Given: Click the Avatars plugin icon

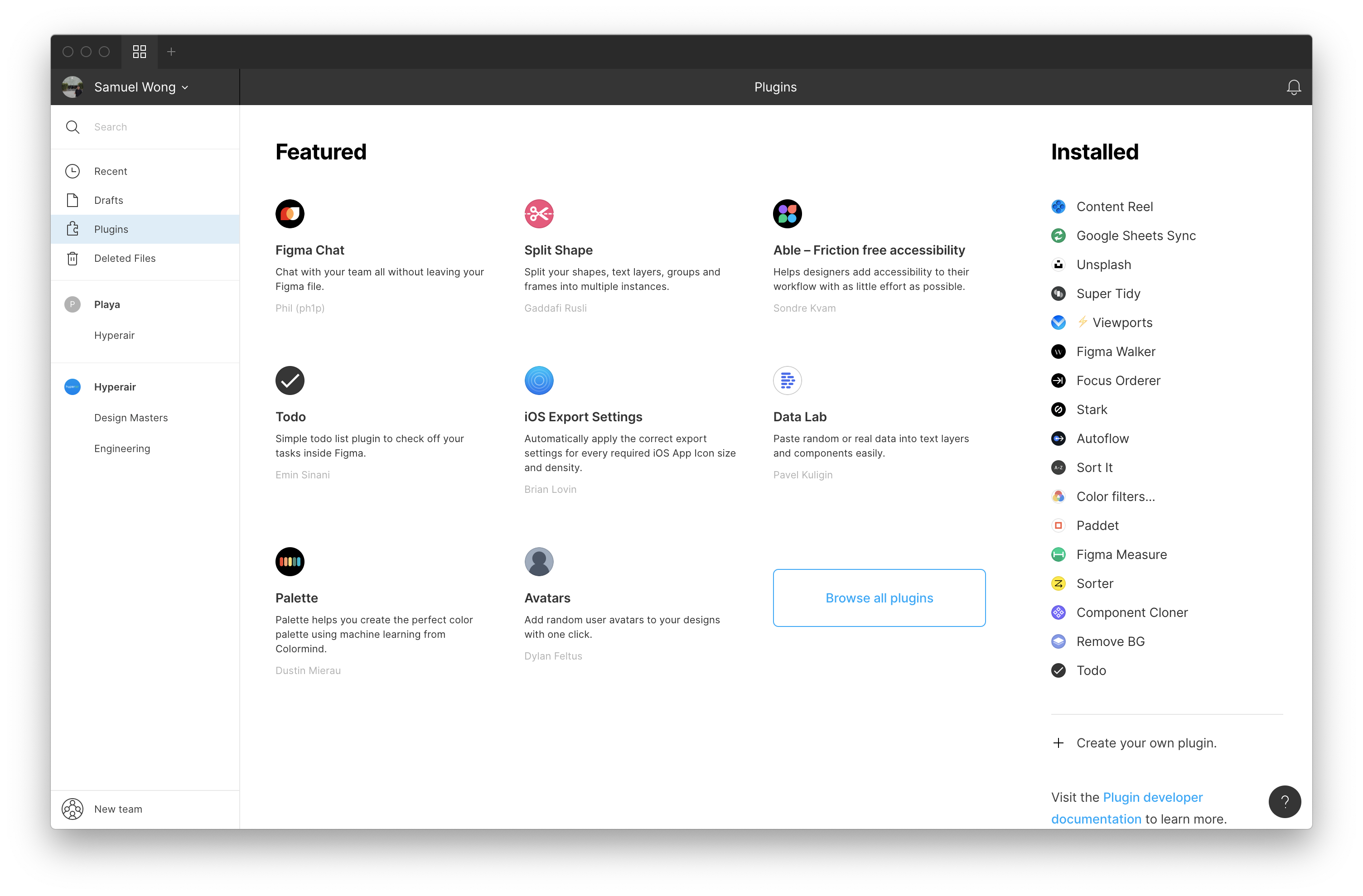Looking at the screenshot, I should (539, 560).
